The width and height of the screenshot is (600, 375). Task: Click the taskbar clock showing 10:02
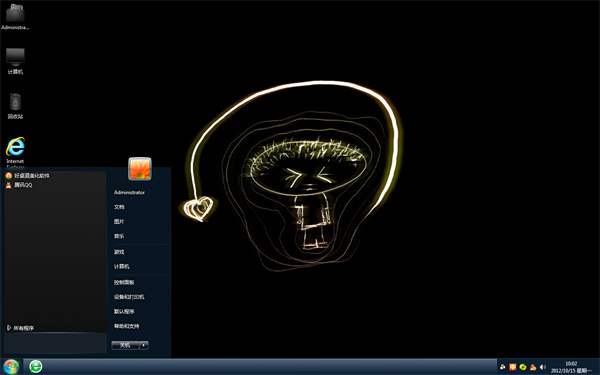point(571,364)
